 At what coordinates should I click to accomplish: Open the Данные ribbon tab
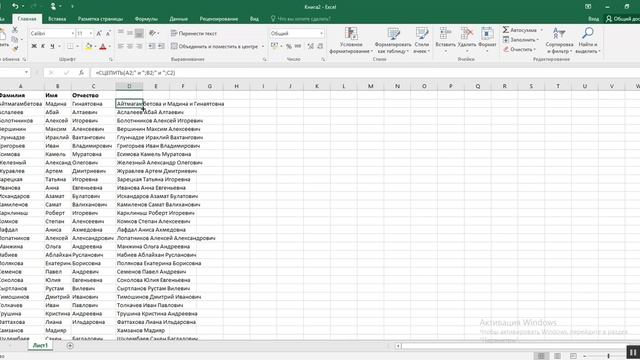tap(179, 19)
